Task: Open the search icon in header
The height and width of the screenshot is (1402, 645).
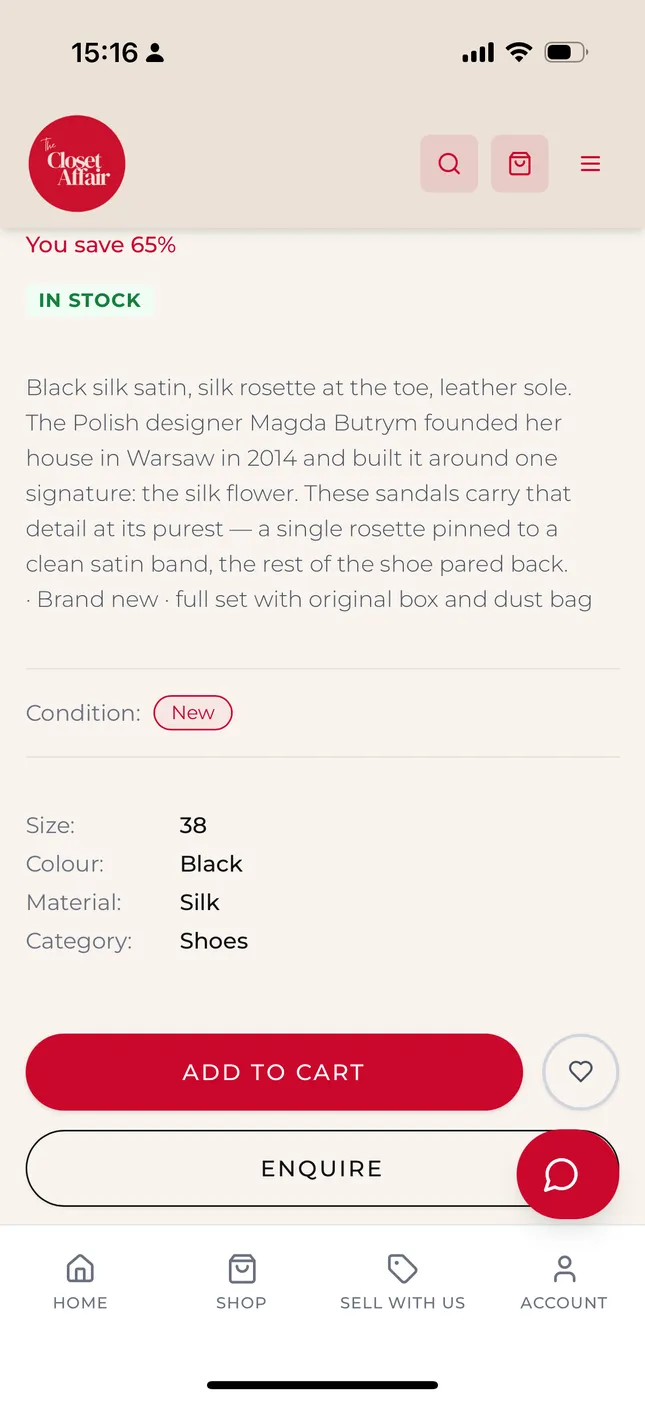Action: [x=449, y=163]
